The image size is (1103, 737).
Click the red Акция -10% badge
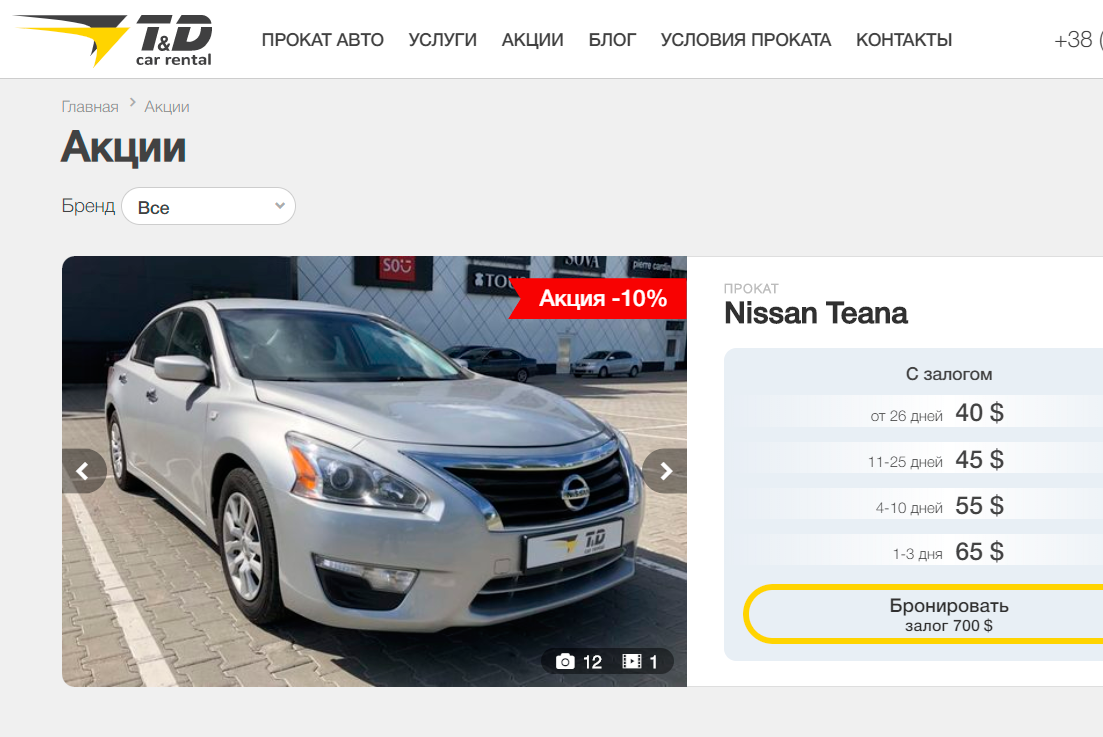tap(602, 298)
